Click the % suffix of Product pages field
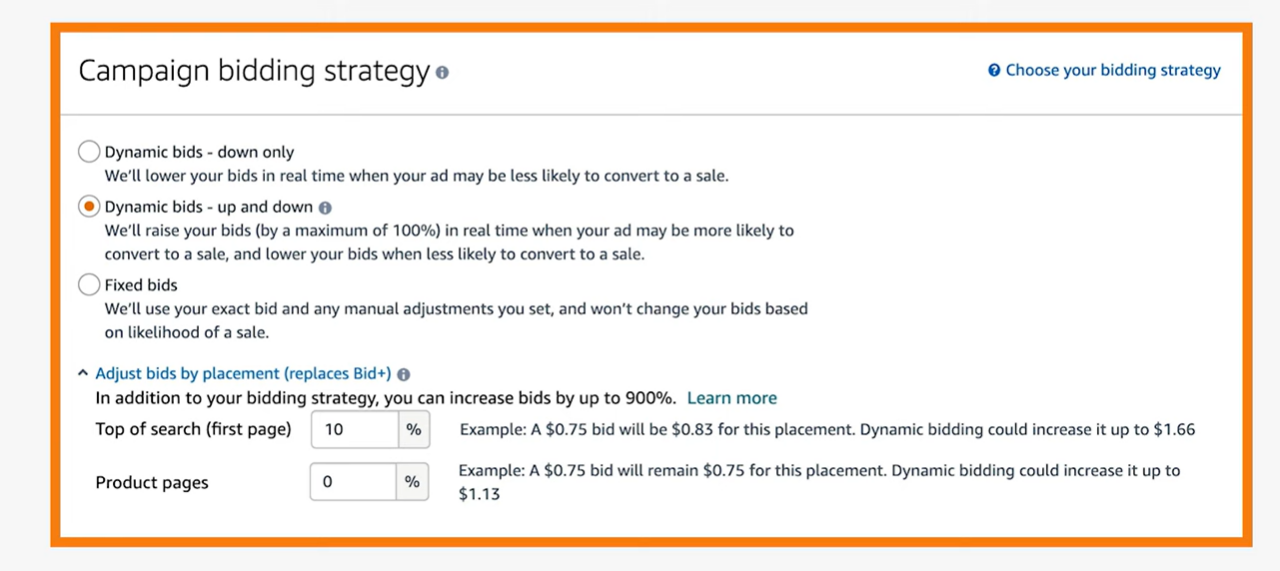 point(412,482)
